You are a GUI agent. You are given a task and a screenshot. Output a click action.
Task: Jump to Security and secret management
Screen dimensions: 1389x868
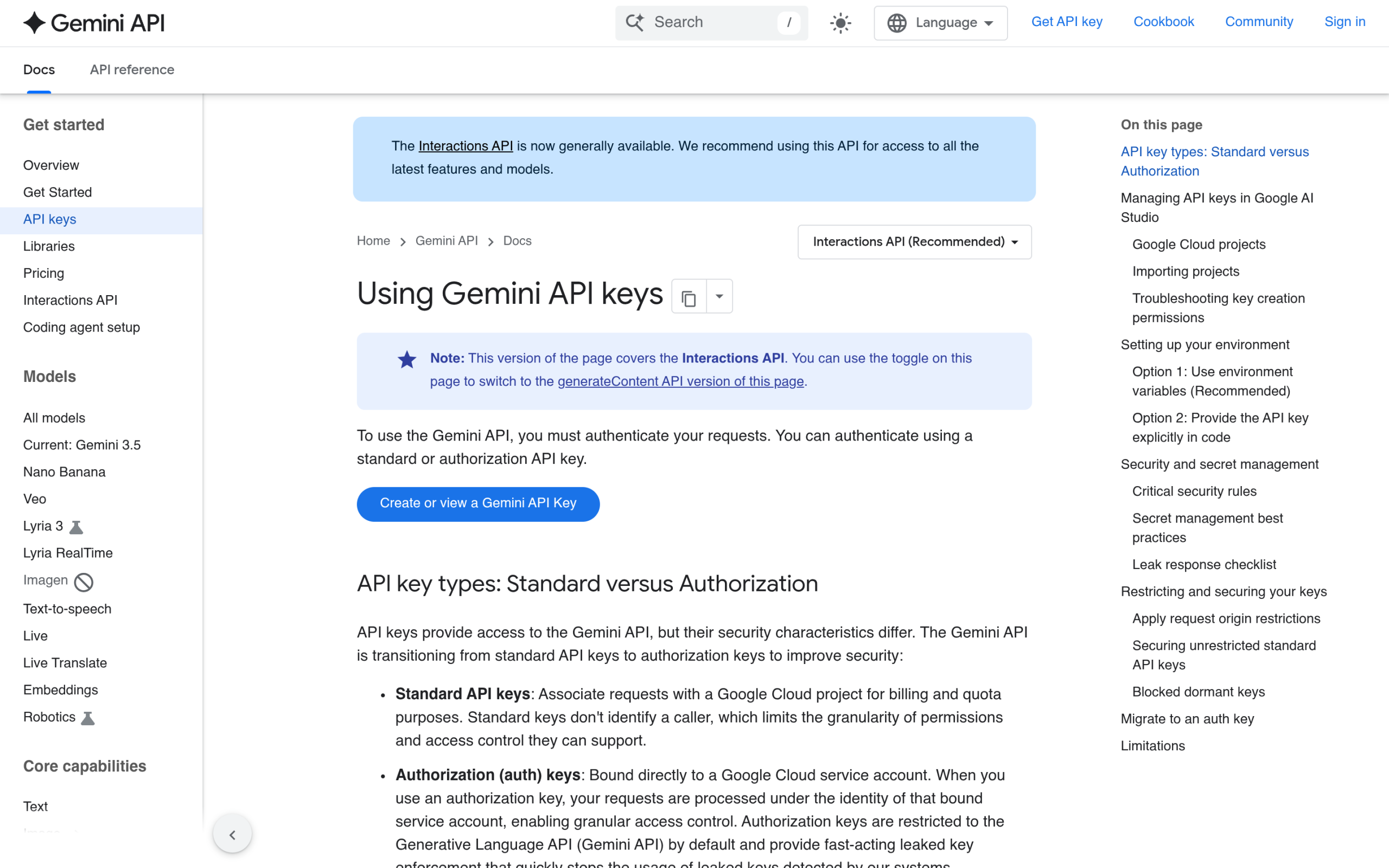click(x=1219, y=464)
